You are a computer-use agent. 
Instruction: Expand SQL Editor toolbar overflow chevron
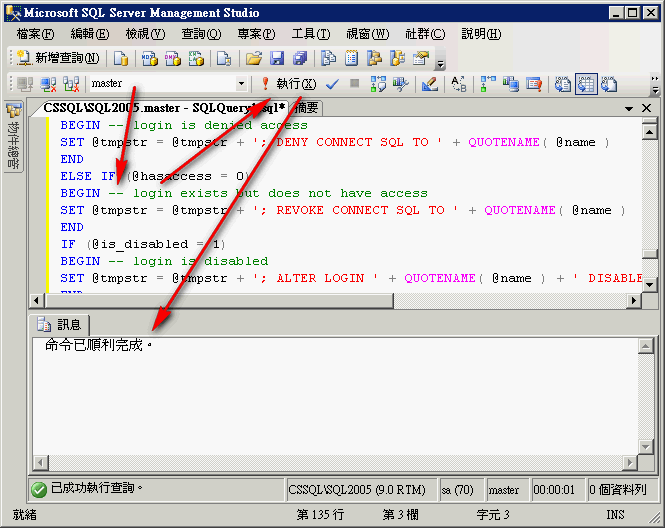click(655, 84)
